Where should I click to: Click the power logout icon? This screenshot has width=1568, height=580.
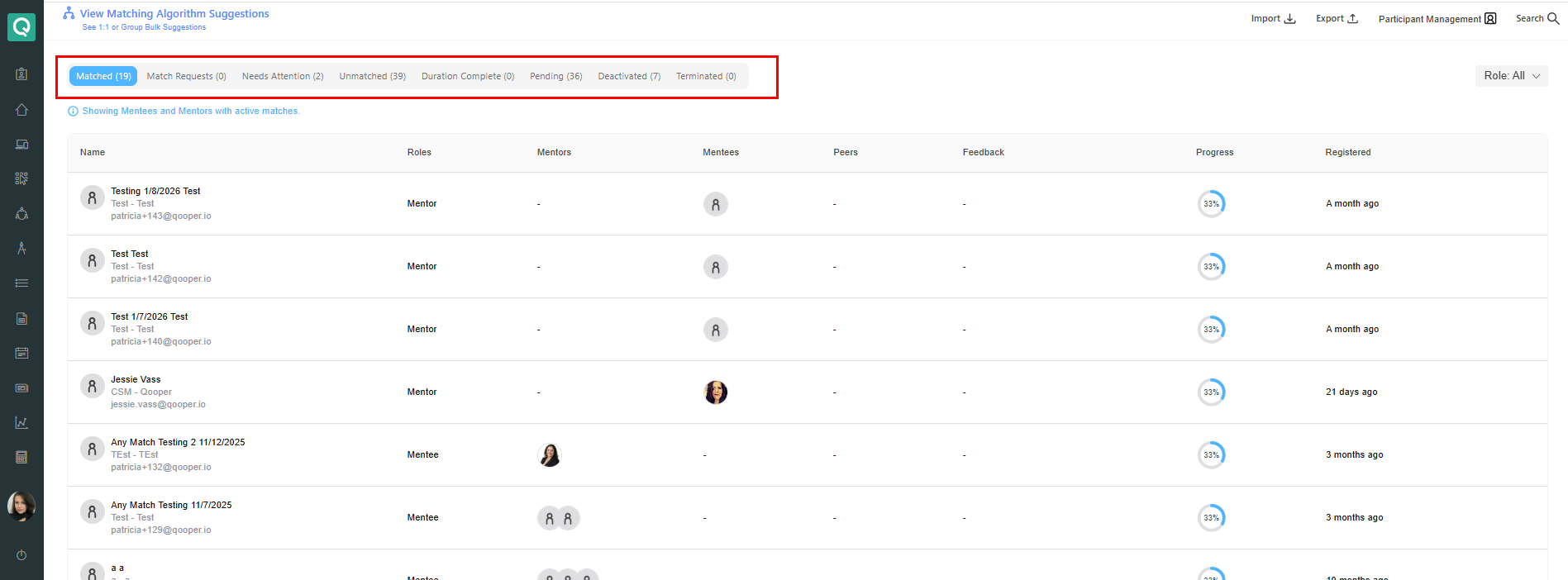tap(21, 555)
